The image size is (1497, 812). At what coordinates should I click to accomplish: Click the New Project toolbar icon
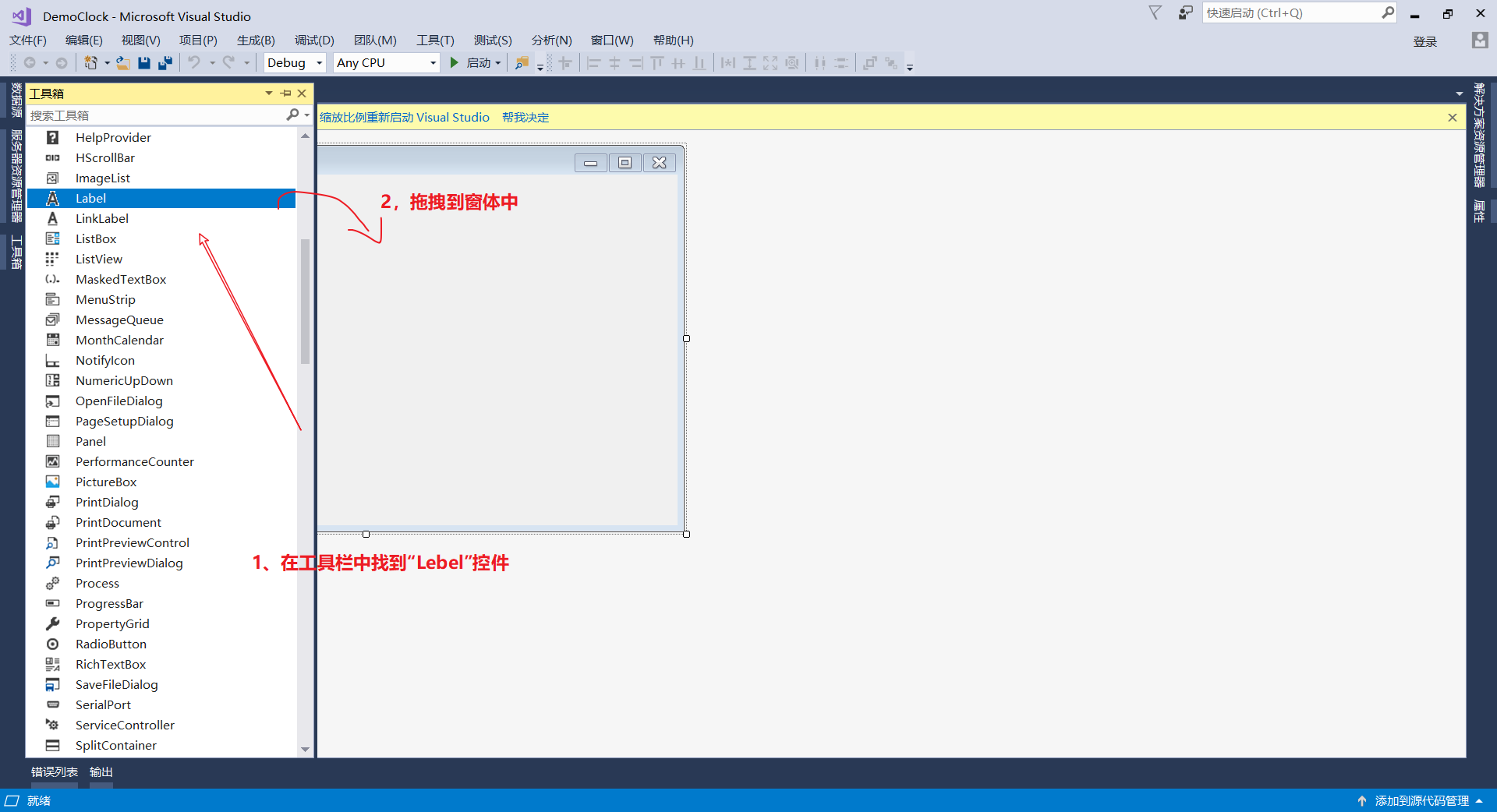coord(91,63)
